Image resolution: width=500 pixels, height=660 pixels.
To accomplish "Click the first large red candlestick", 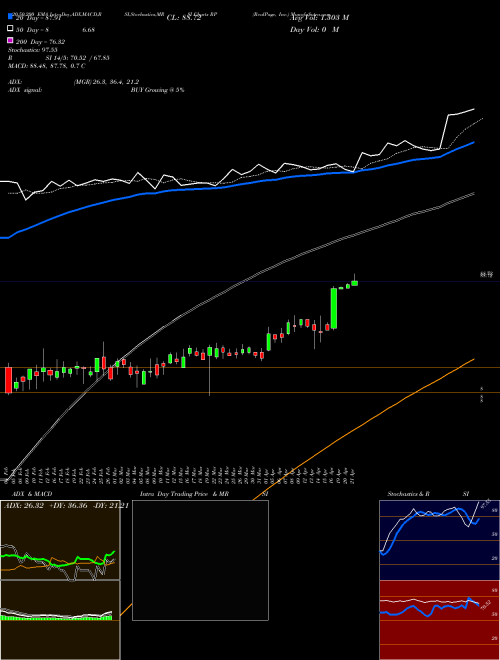I will pyautogui.click(x=8, y=380).
